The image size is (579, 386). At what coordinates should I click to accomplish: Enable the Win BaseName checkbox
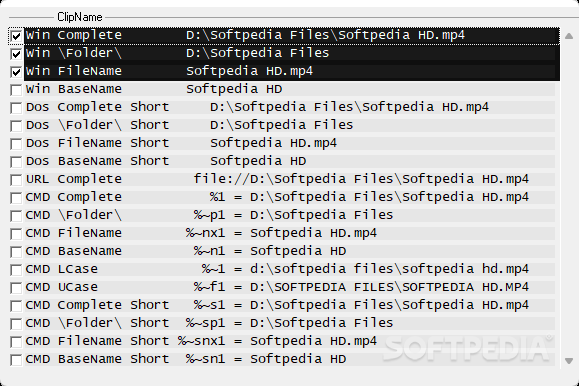point(16,90)
